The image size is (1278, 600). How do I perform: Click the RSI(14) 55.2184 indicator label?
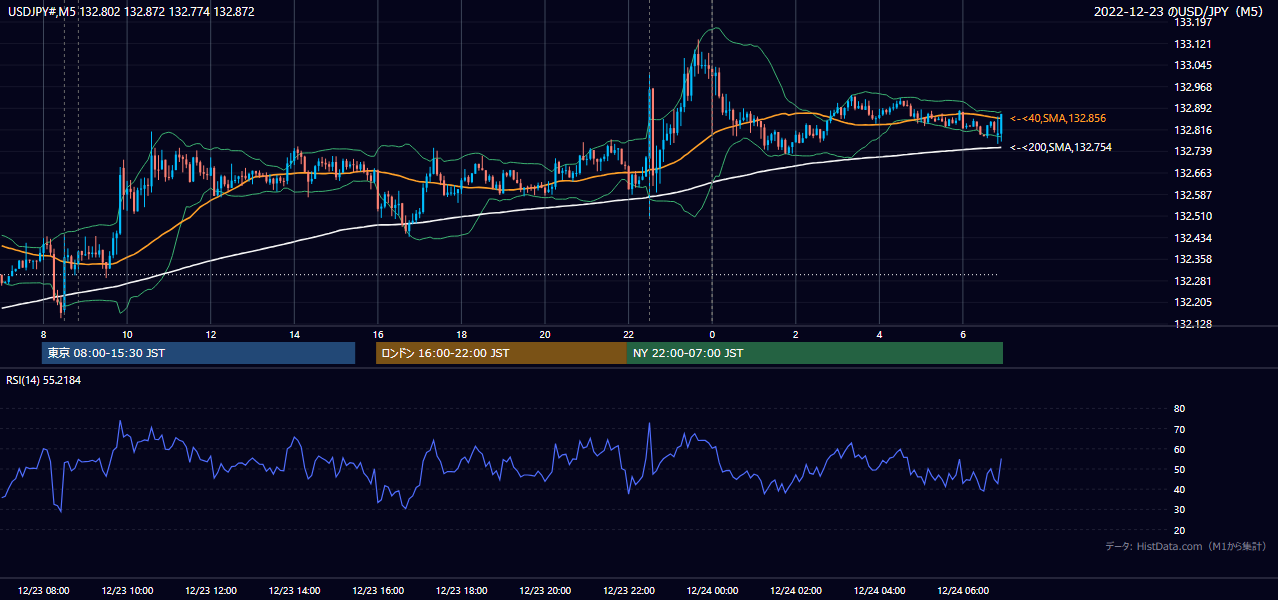[x=44, y=380]
